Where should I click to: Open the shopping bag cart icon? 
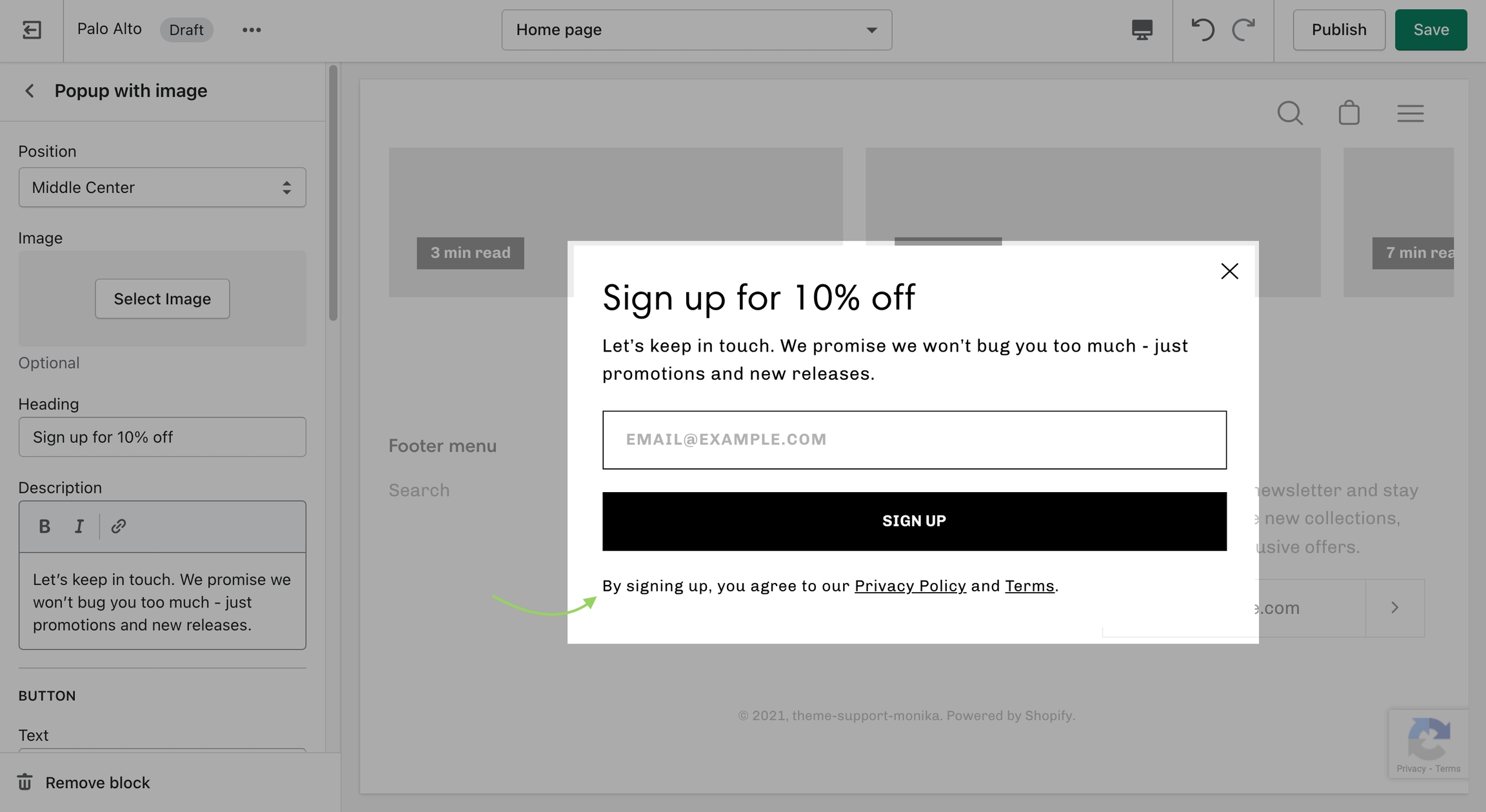(1349, 114)
